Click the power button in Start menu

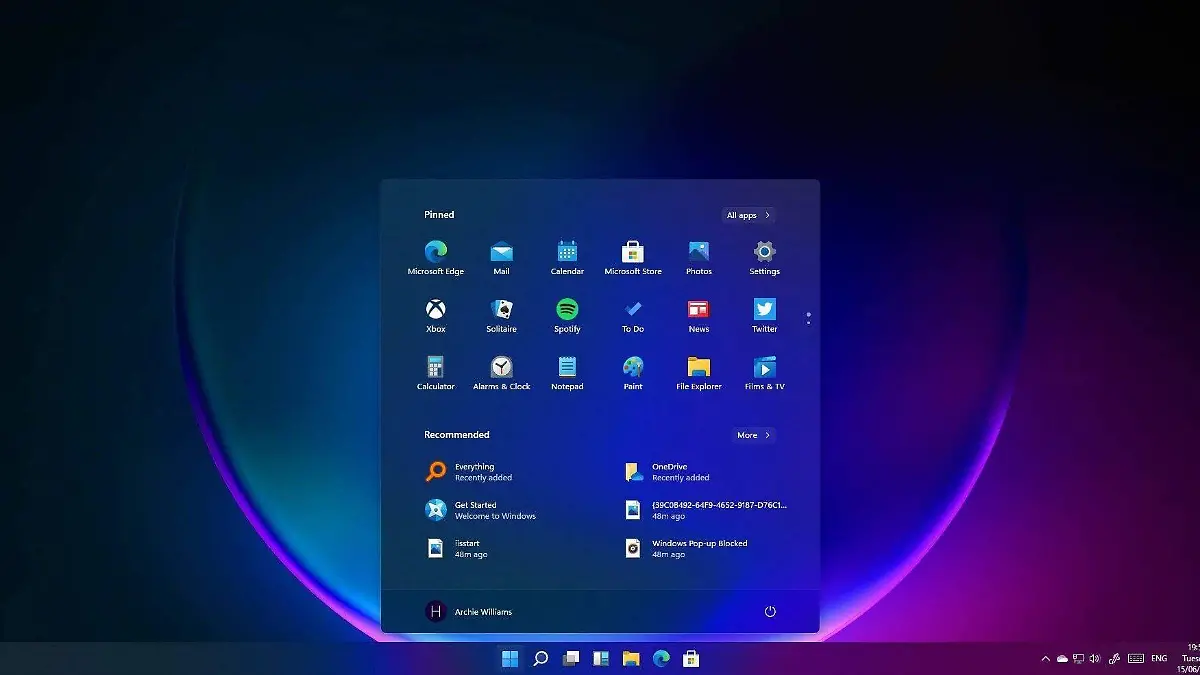[x=769, y=611]
